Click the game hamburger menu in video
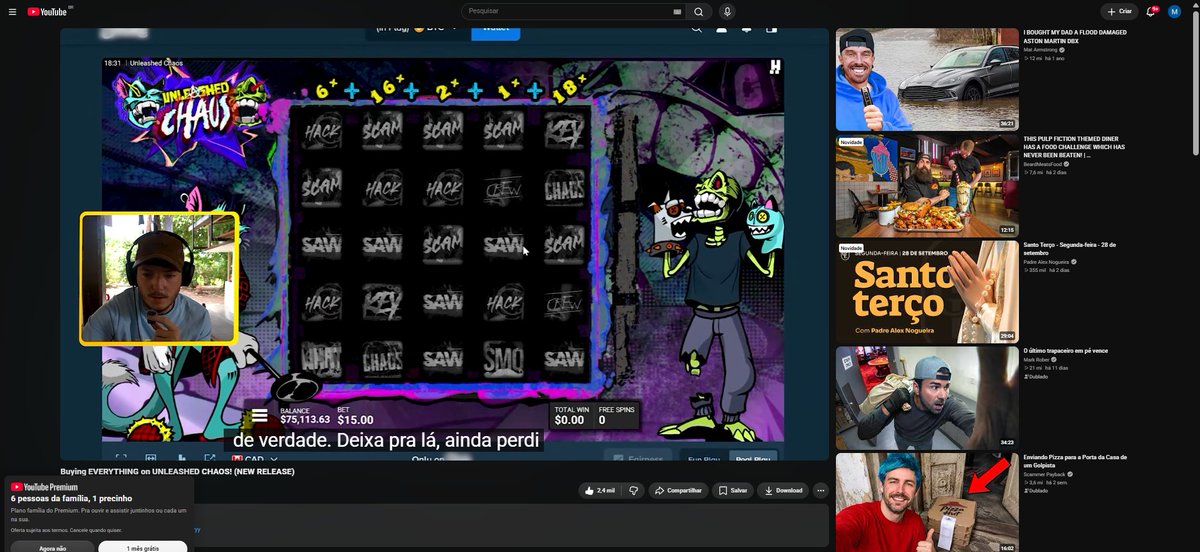Viewport: 1200px width, 552px height. point(260,416)
